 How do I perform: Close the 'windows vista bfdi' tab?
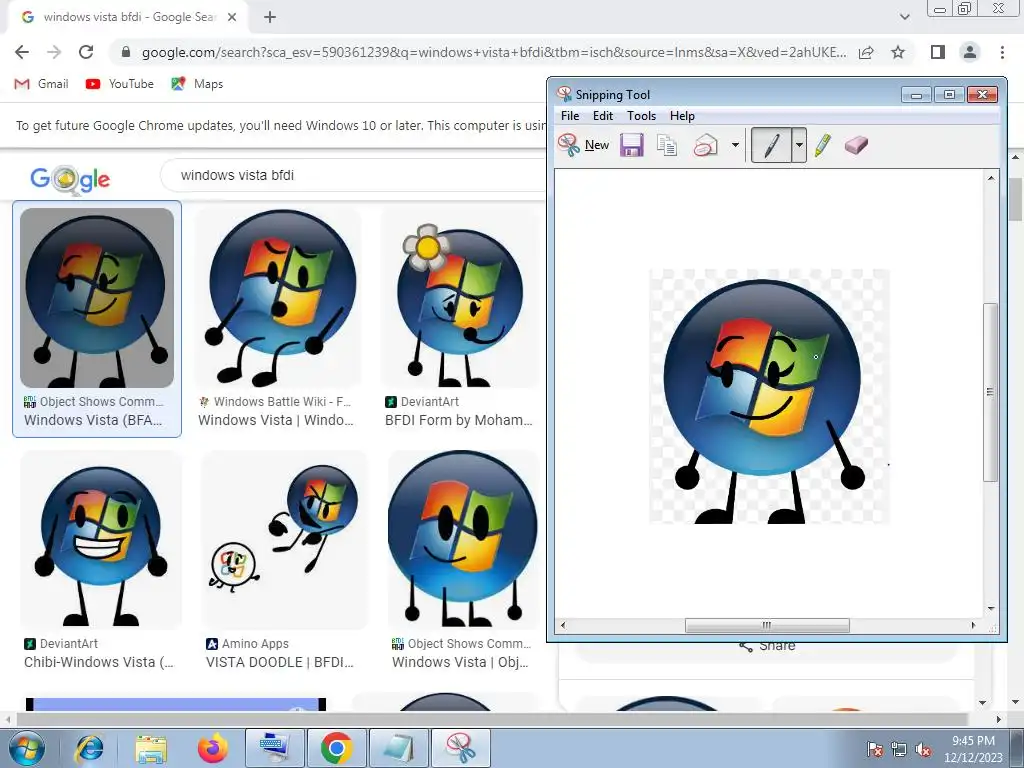(232, 17)
